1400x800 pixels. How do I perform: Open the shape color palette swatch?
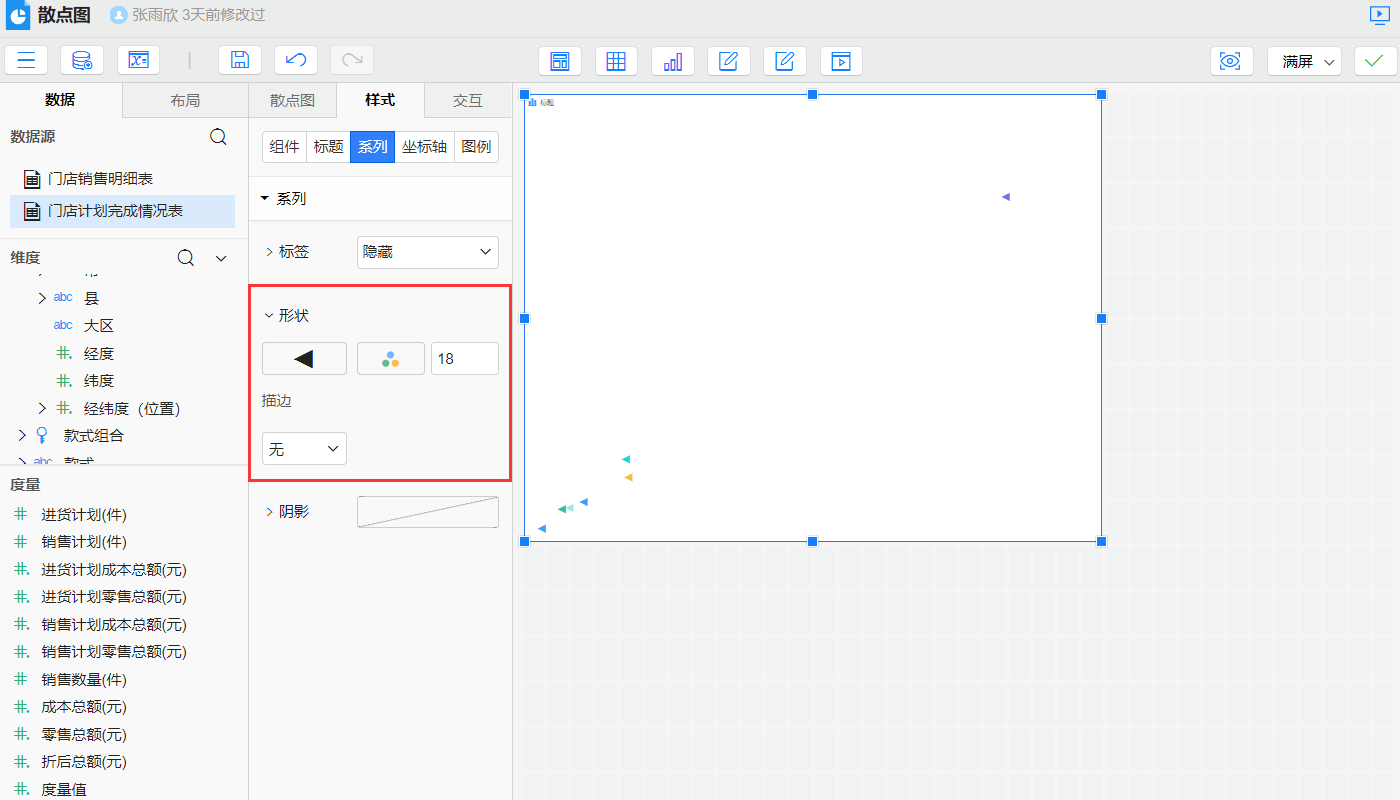pyautogui.click(x=390, y=359)
